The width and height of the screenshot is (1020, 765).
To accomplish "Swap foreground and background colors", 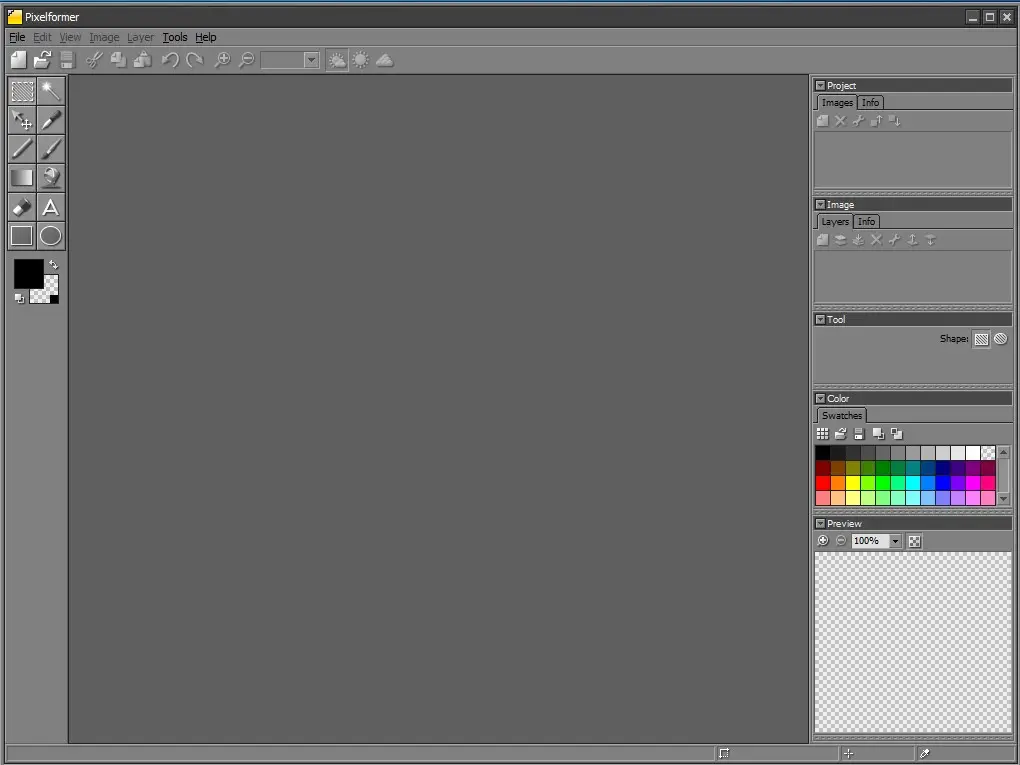I will (54, 265).
